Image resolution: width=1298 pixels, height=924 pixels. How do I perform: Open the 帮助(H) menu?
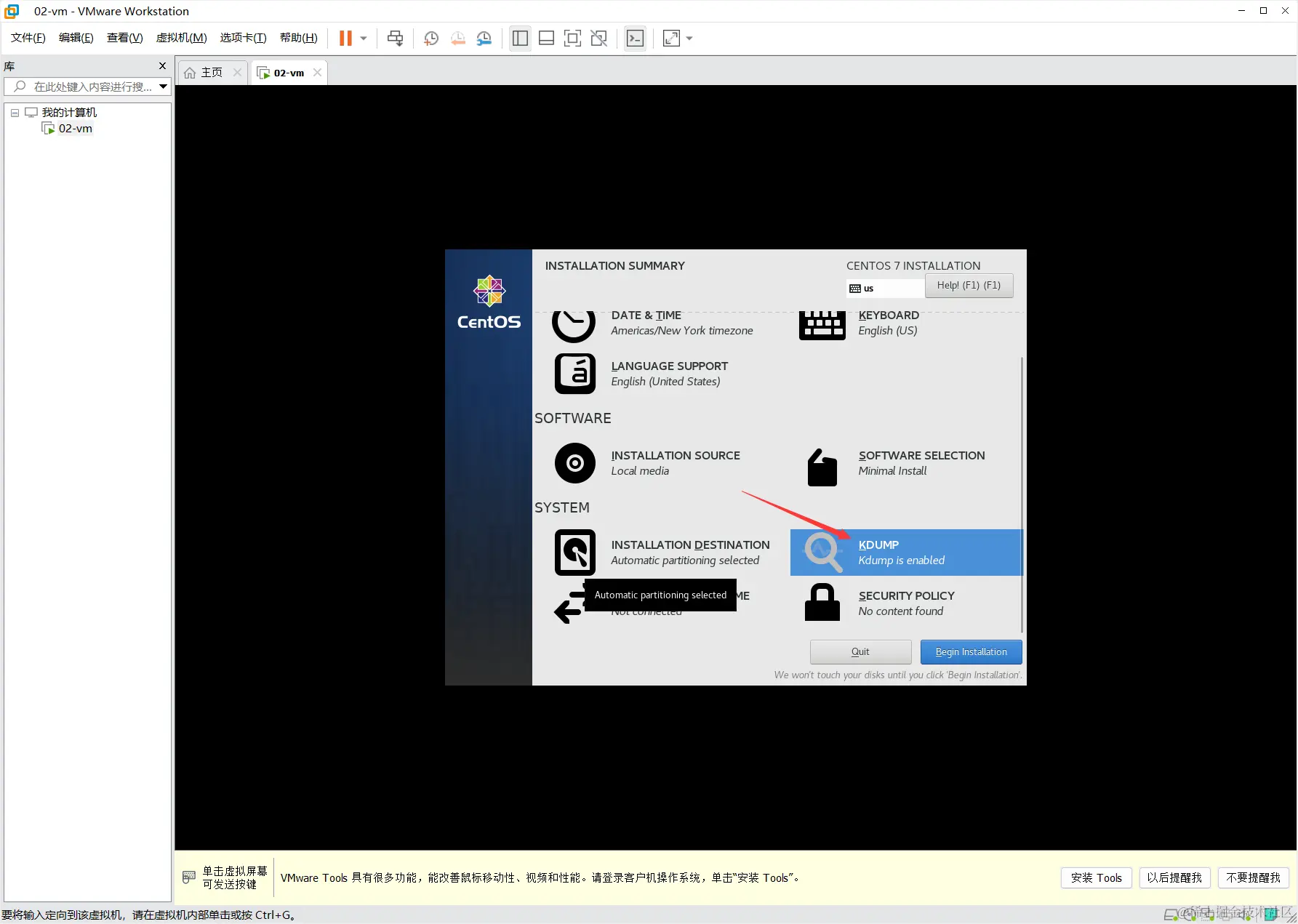(x=299, y=38)
